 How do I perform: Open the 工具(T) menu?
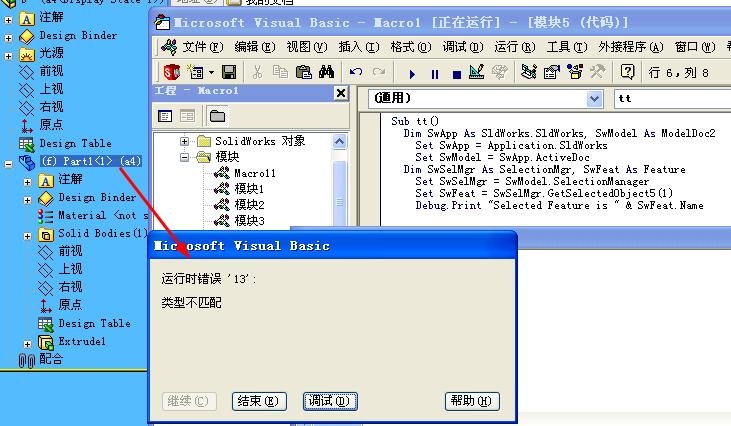[x=567, y=47]
